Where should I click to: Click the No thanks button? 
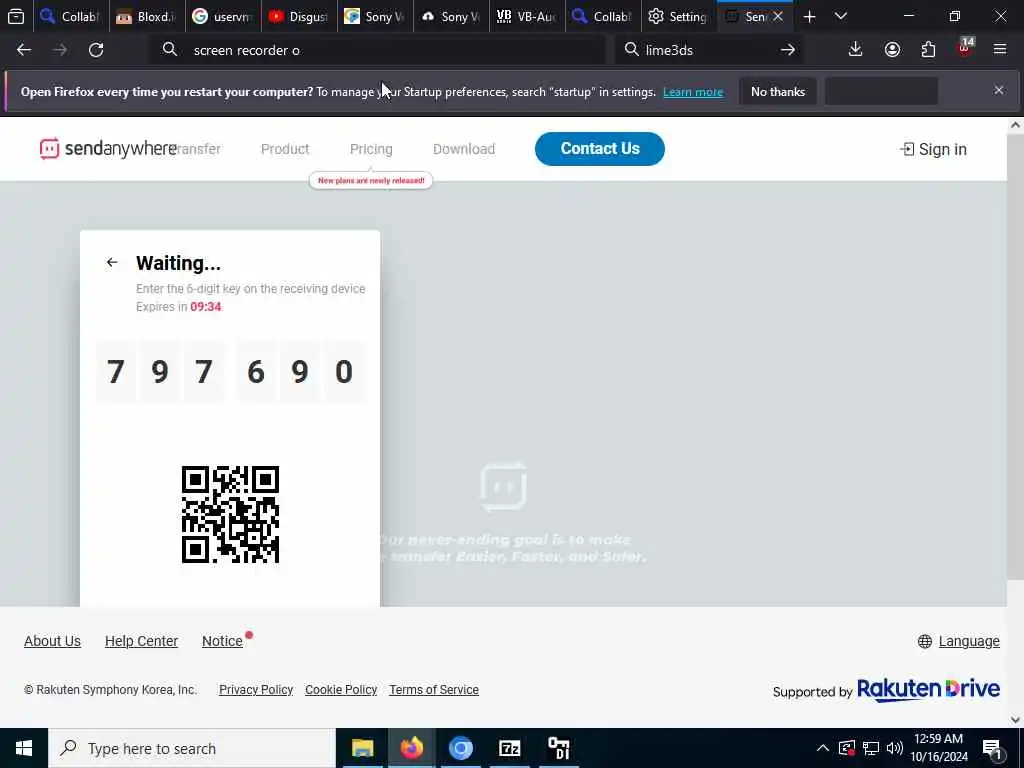point(778,91)
